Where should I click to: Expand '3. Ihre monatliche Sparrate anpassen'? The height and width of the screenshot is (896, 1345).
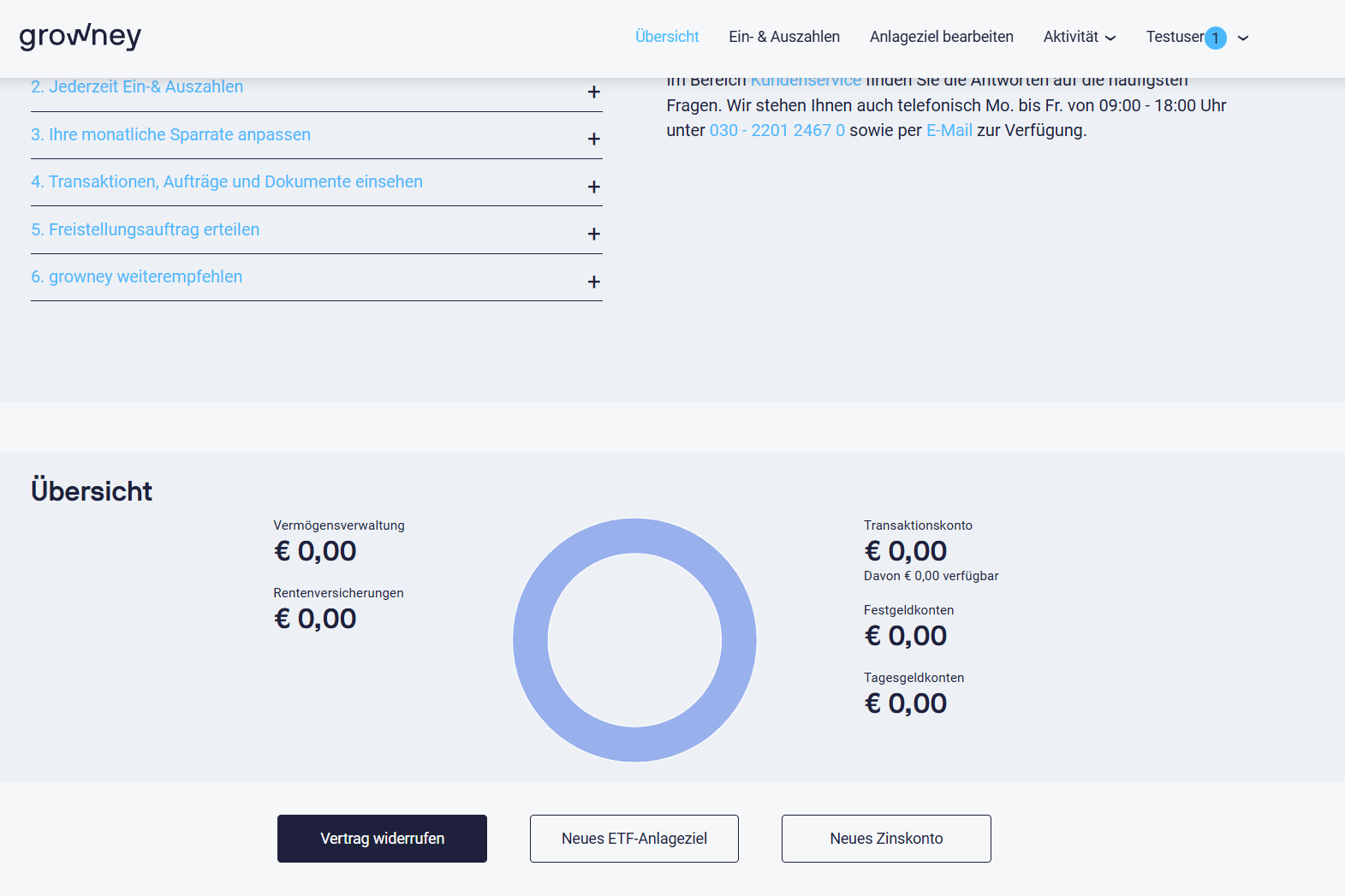point(317,135)
